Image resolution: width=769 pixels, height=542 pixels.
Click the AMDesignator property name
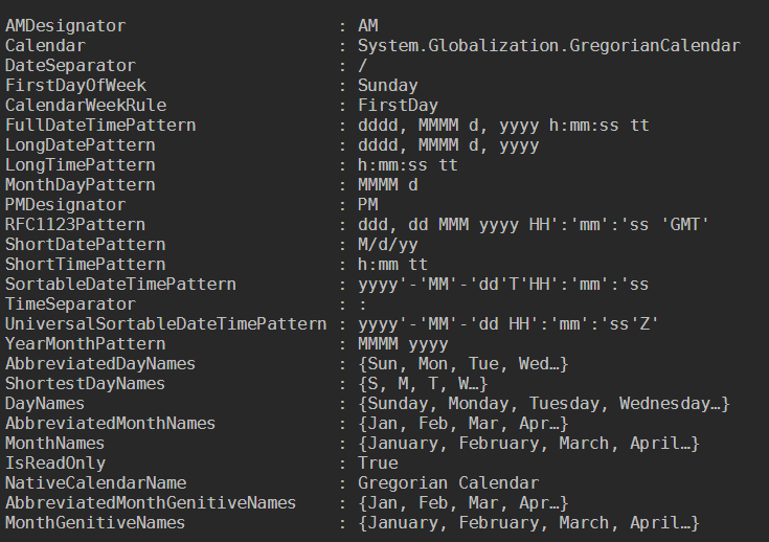[65, 26]
